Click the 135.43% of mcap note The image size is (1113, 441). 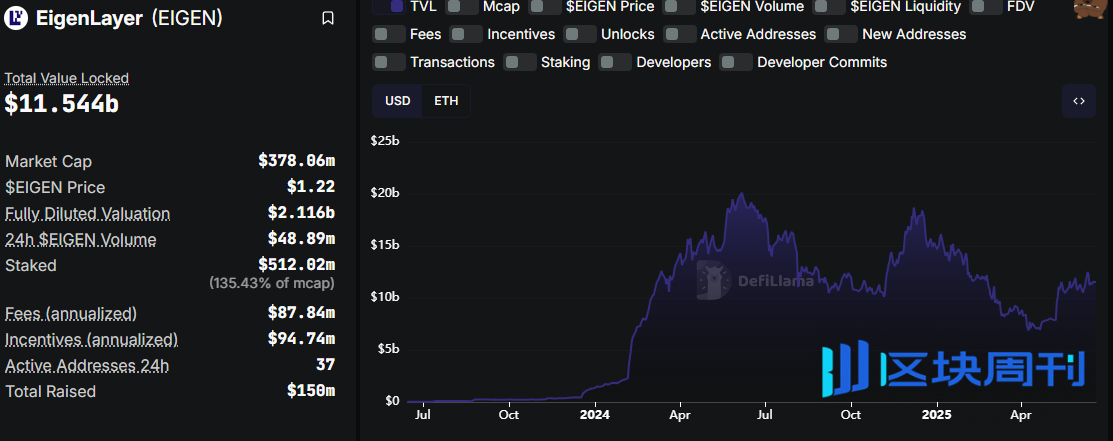click(x=272, y=283)
